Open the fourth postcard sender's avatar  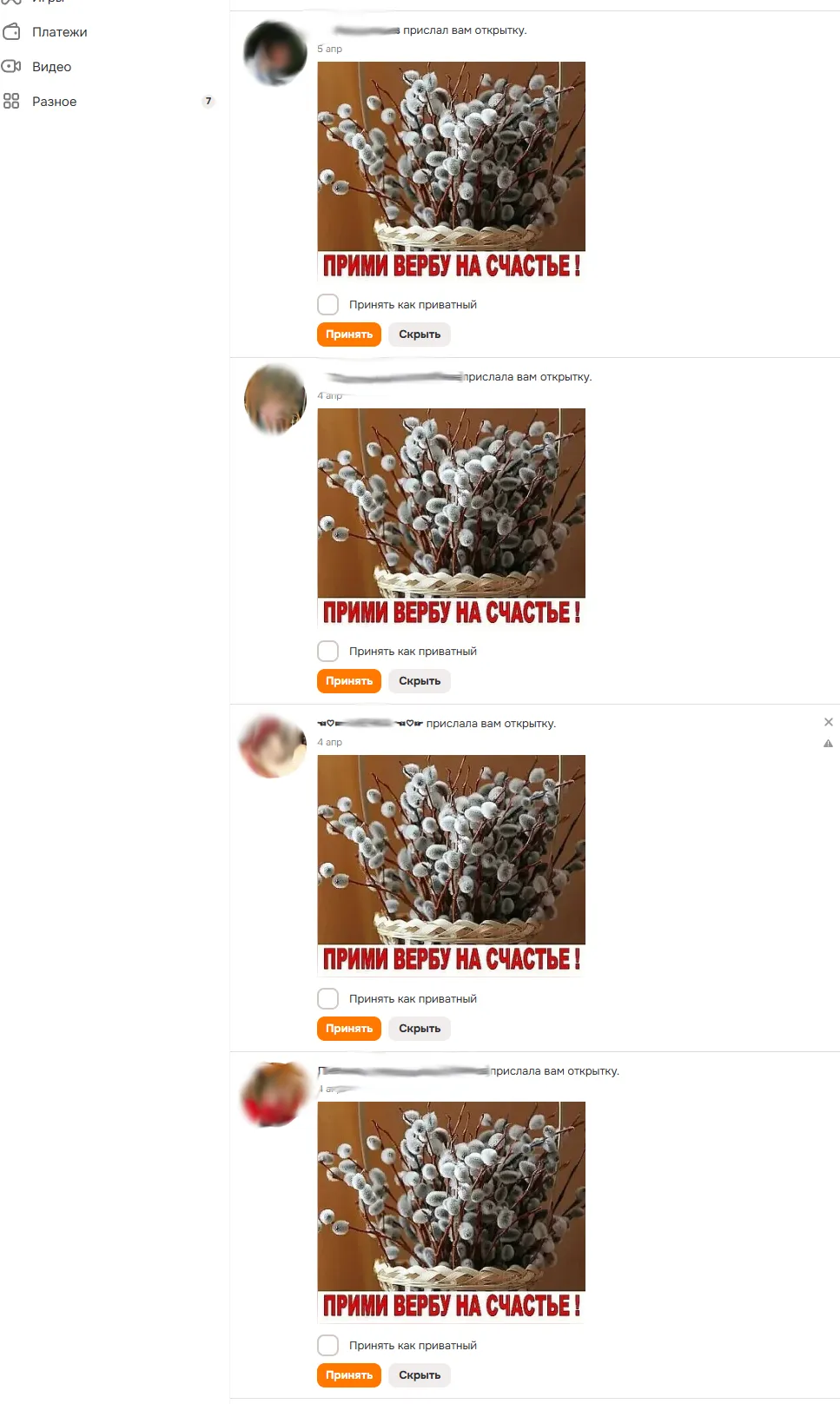(x=275, y=1094)
